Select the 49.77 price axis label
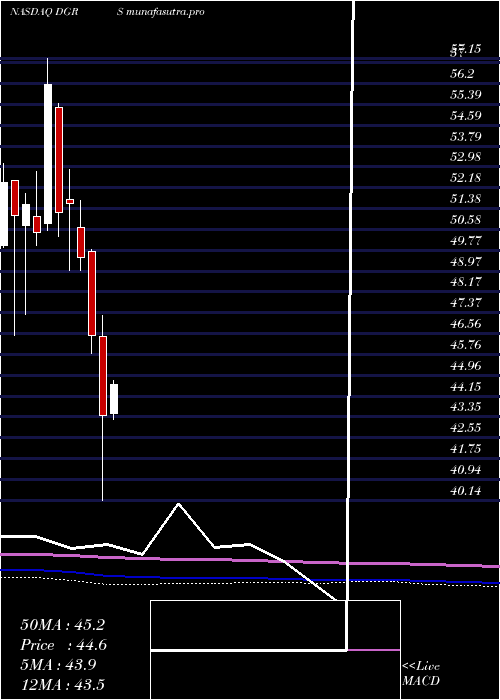The width and height of the screenshot is (500, 700). tap(465, 241)
